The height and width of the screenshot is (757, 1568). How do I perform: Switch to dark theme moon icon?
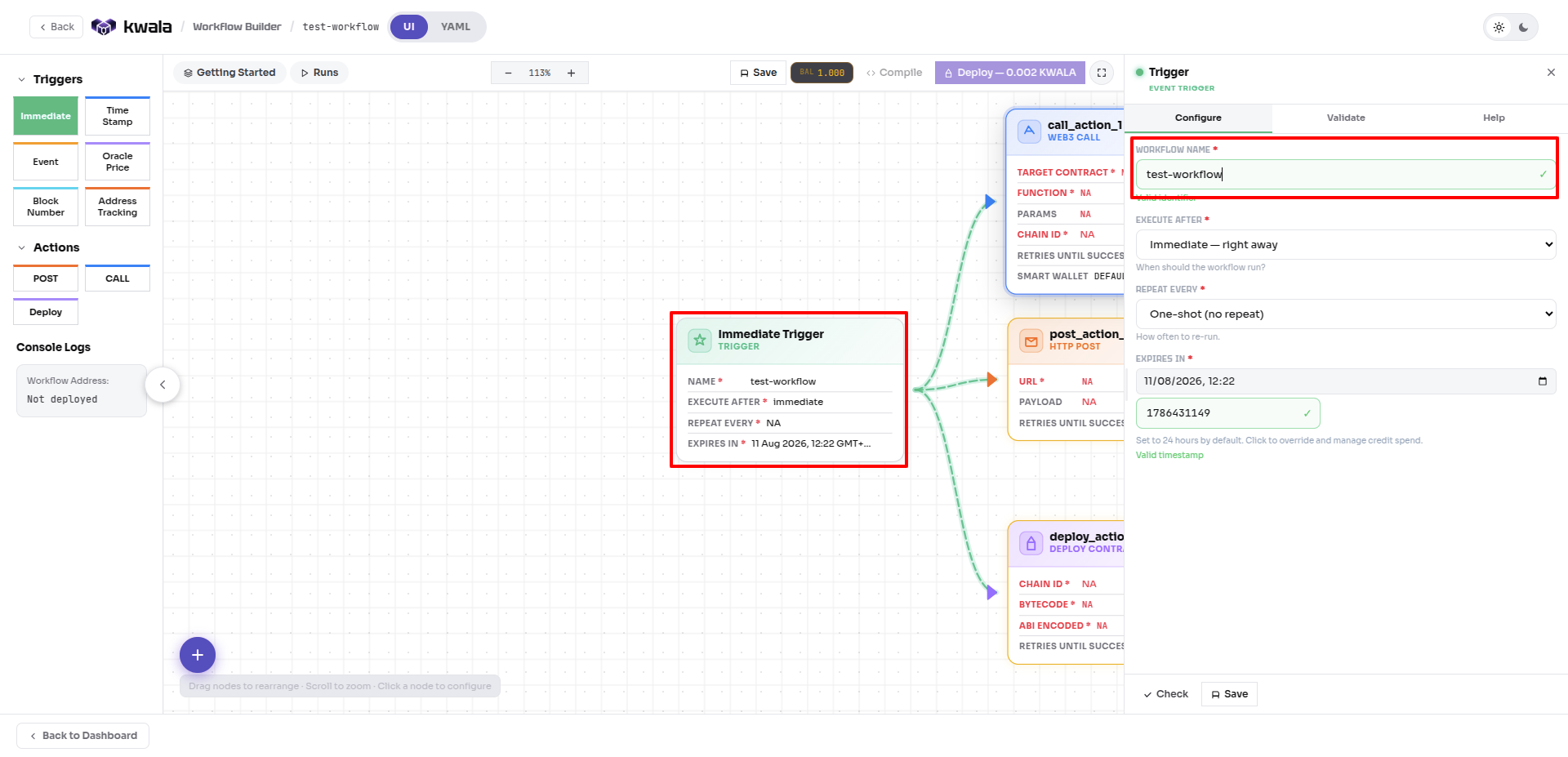[1524, 27]
